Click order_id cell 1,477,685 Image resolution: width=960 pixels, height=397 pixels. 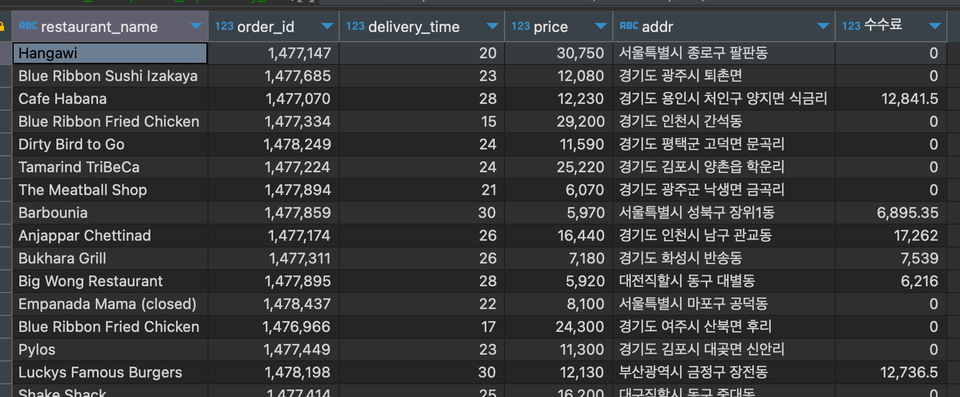(274, 76)
